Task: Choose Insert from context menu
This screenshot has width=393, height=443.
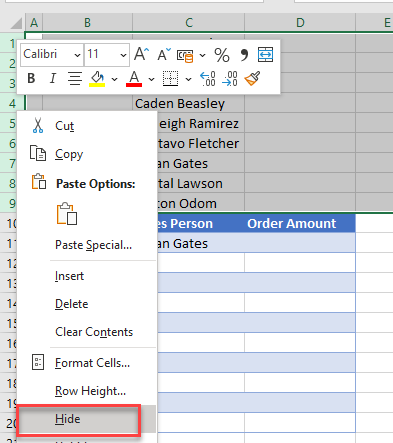Action: pyautogui.click(x=87, y=276)
